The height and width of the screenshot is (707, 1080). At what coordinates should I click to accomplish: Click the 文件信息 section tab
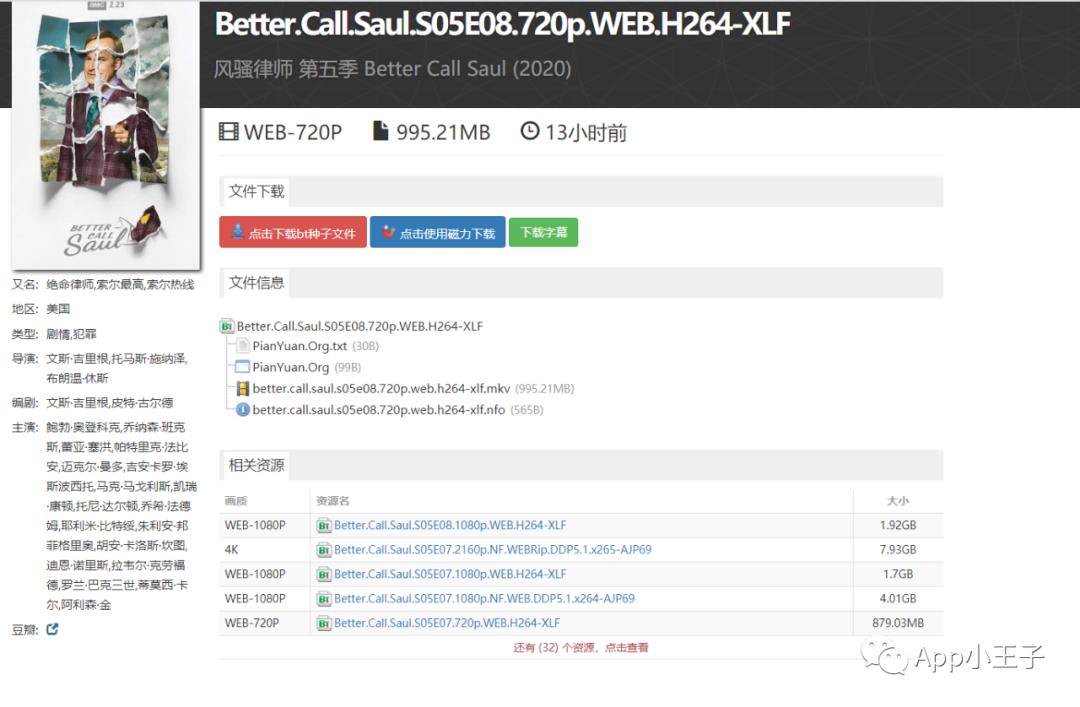point(256,283)
